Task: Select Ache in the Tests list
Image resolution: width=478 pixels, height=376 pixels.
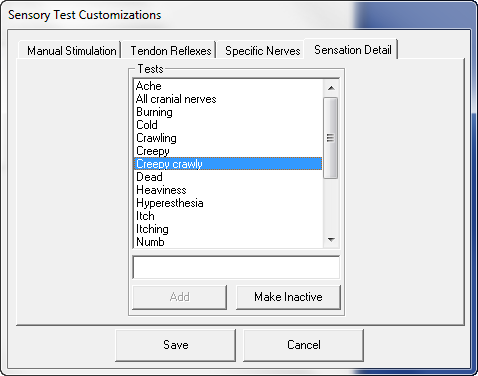Action: 228,86
